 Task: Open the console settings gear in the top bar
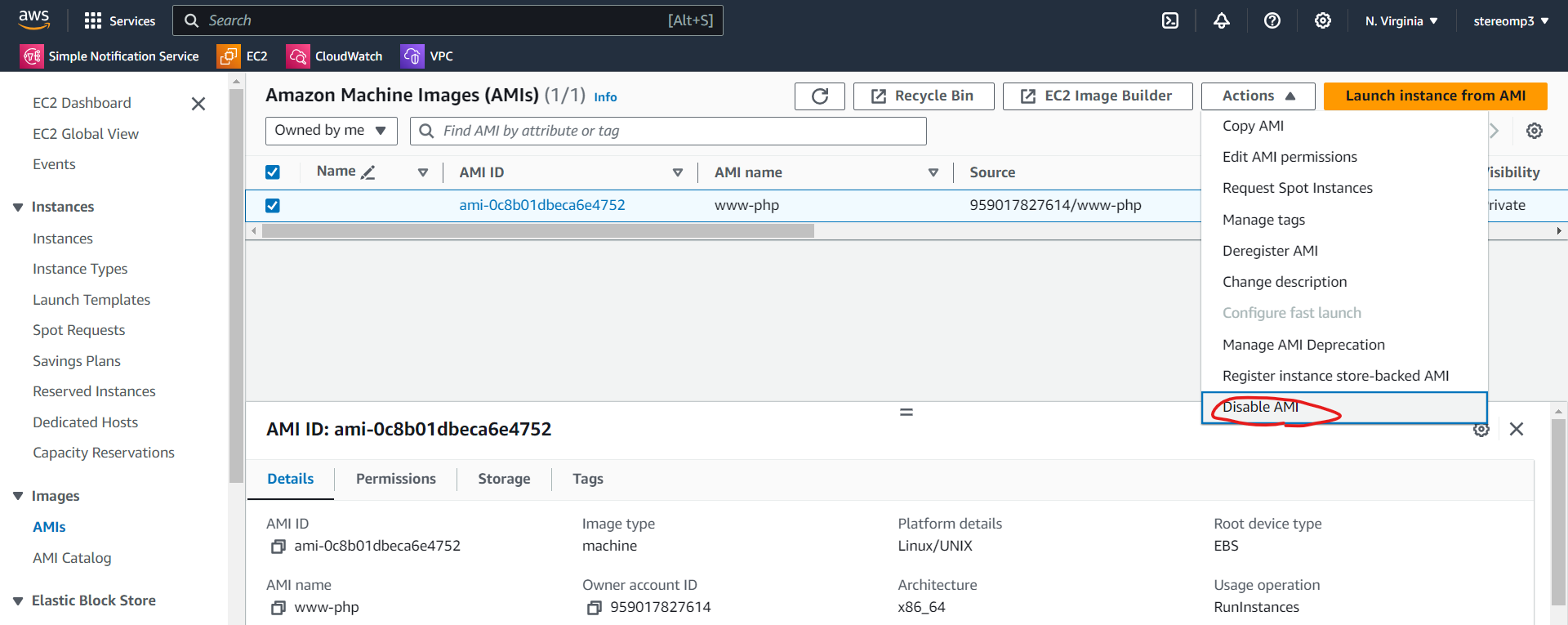pos(1323,20)
